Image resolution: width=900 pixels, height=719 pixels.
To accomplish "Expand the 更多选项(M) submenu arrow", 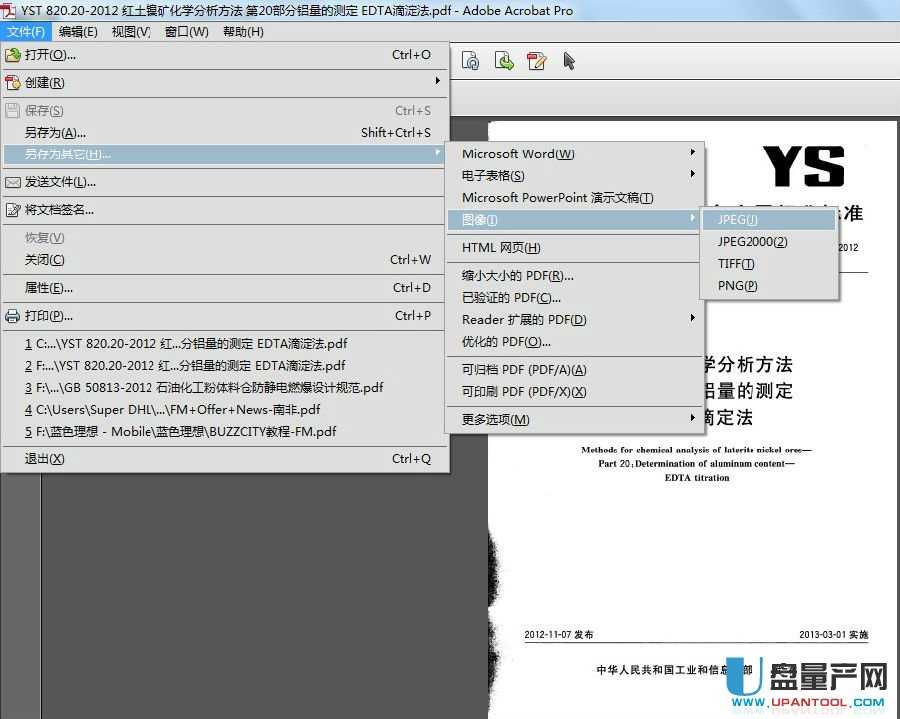I will tap(692, 419).
